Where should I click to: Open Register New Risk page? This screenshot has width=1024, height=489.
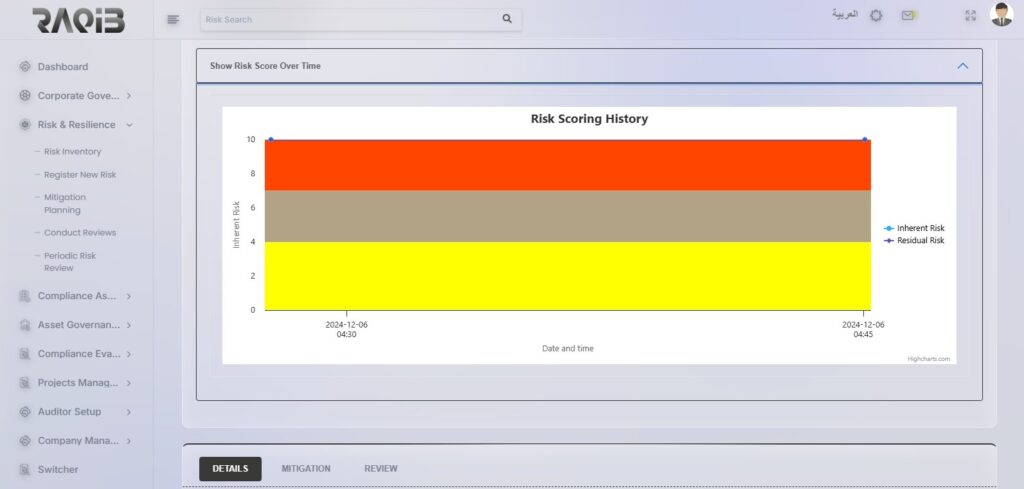coord(80,175)
